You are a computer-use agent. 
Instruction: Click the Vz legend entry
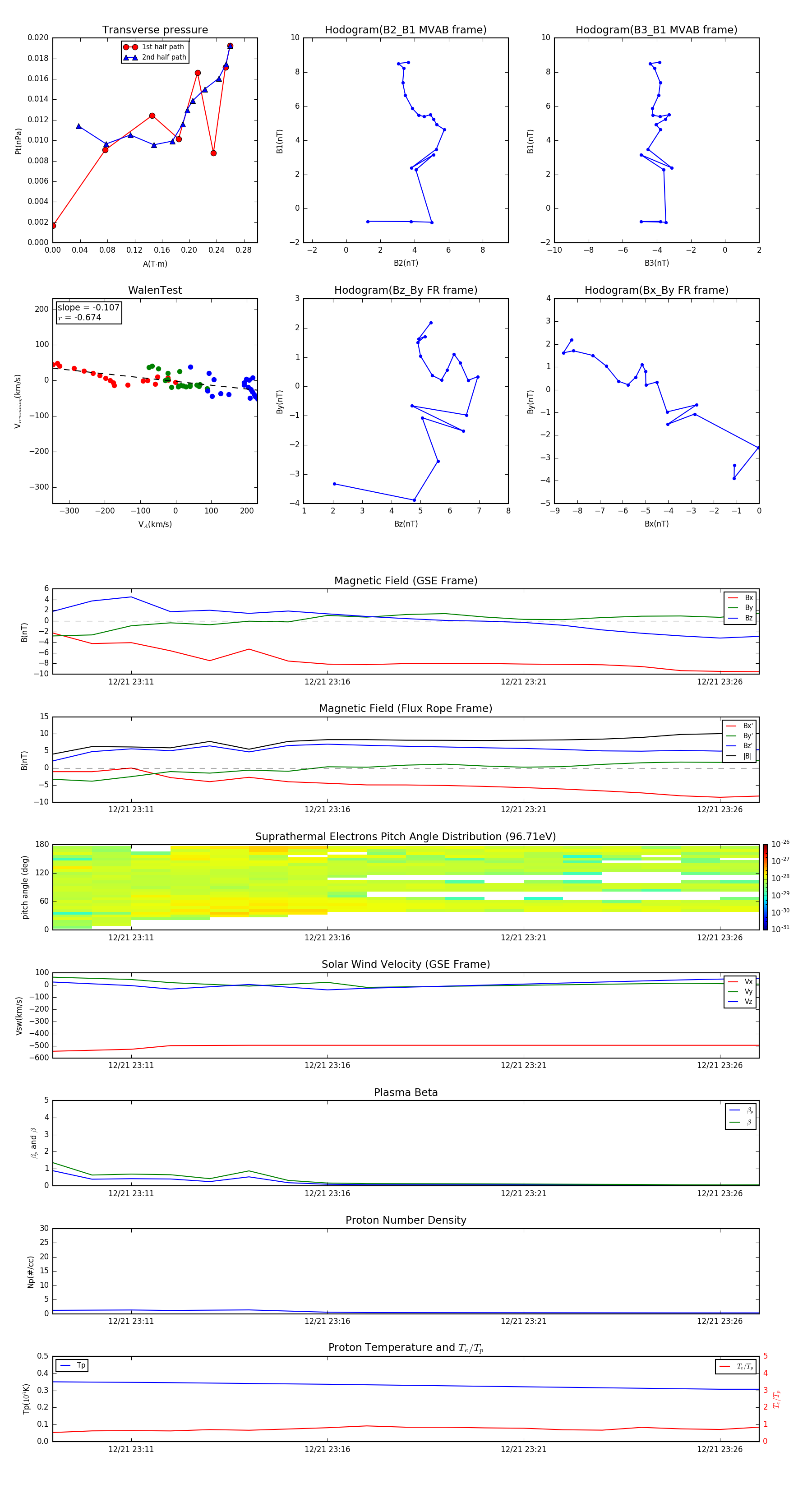pyautogui.click(x=740, y=1002)
